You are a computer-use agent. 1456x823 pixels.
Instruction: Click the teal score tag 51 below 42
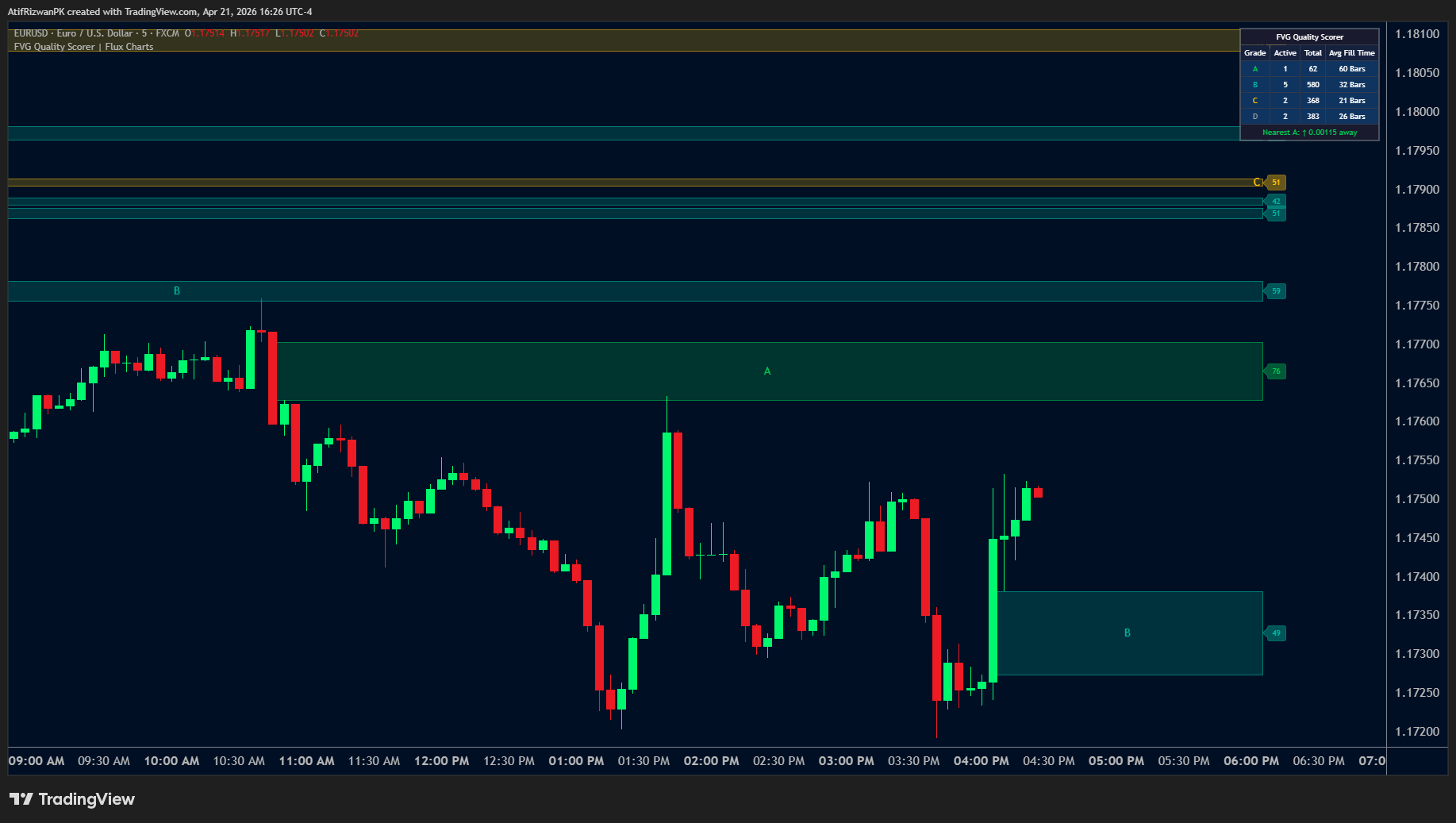(1275, 213)
